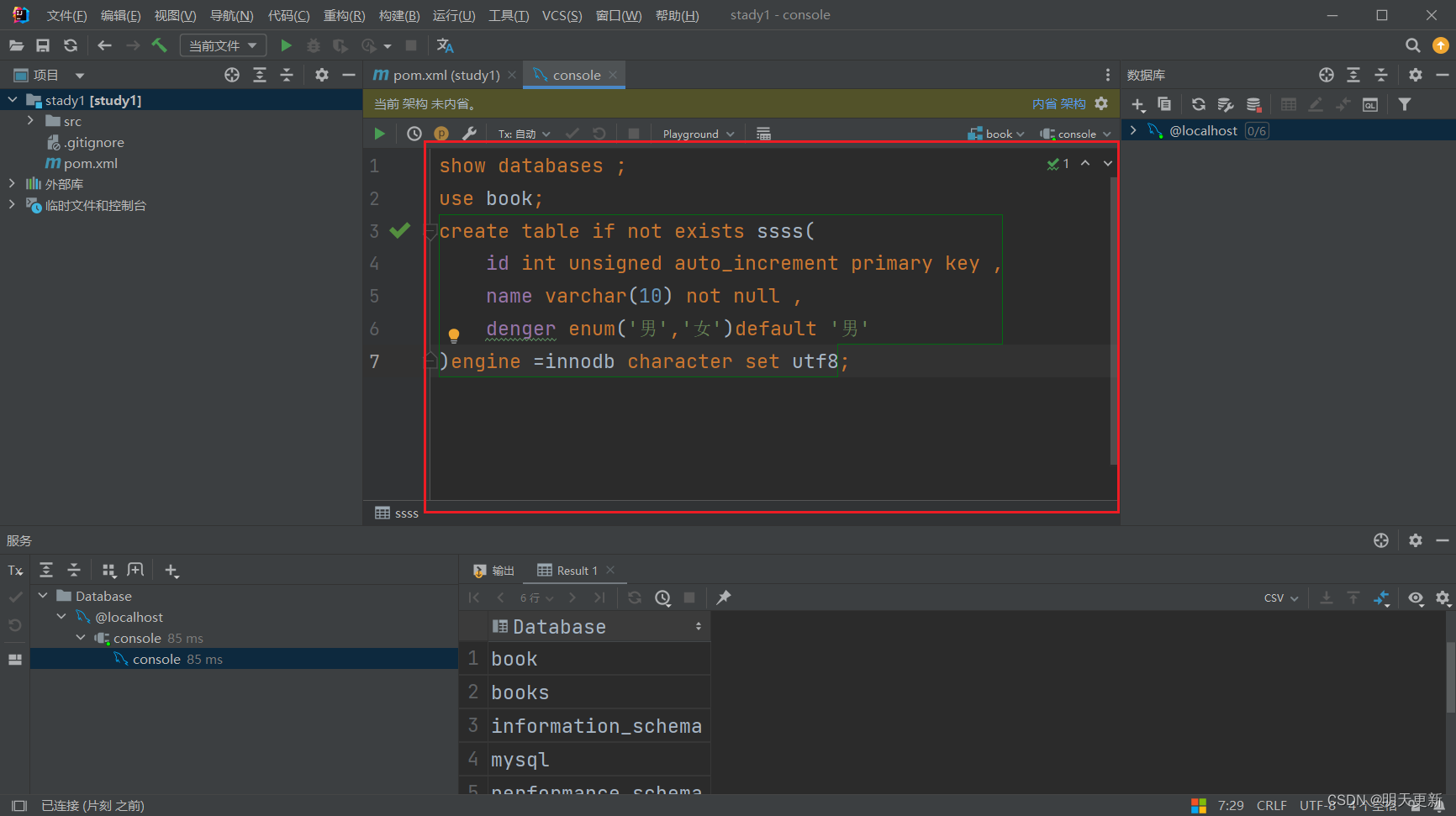This screenshot has height=816, width=1456.
Task: Open project view dropdown (项目)
Action: click(49, 75)
